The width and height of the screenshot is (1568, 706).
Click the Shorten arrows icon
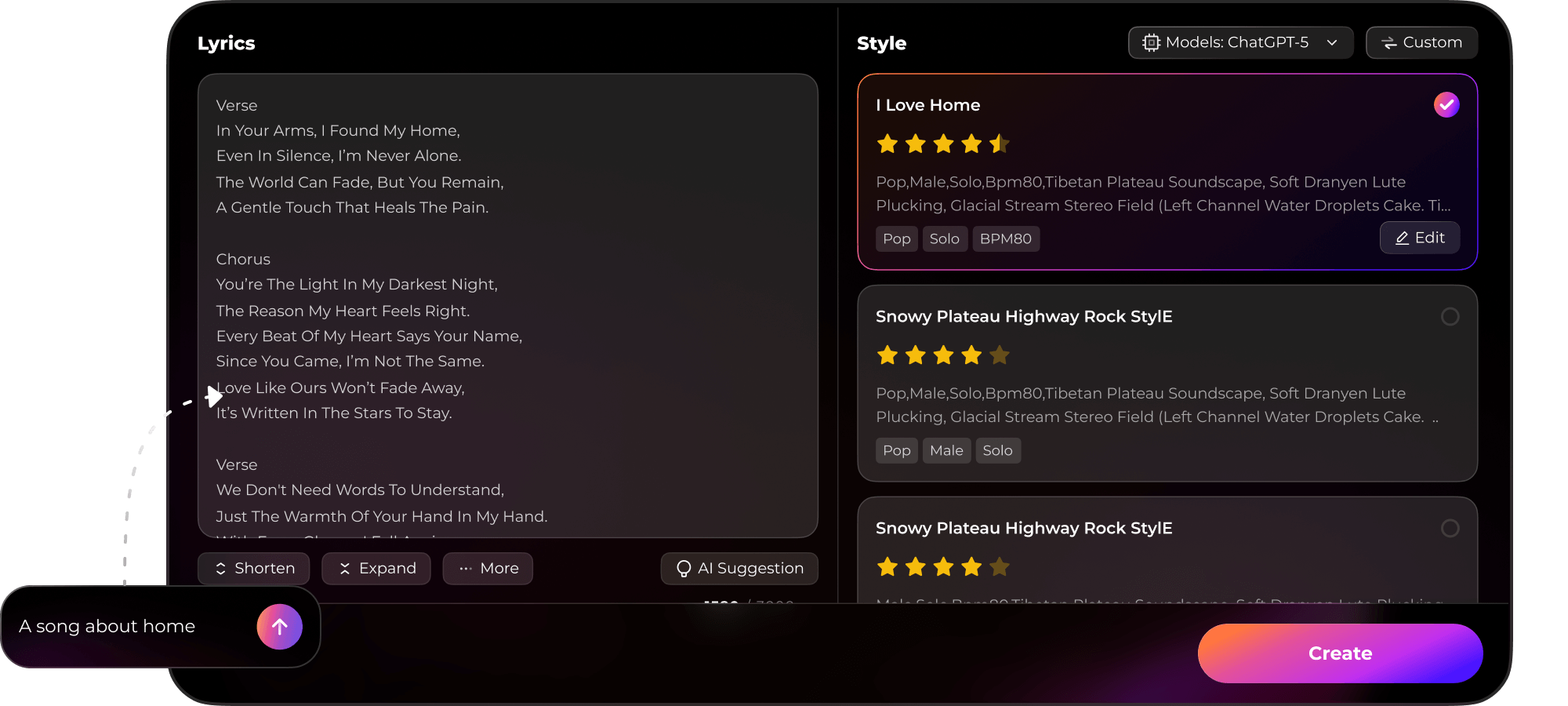click(220, 569)
